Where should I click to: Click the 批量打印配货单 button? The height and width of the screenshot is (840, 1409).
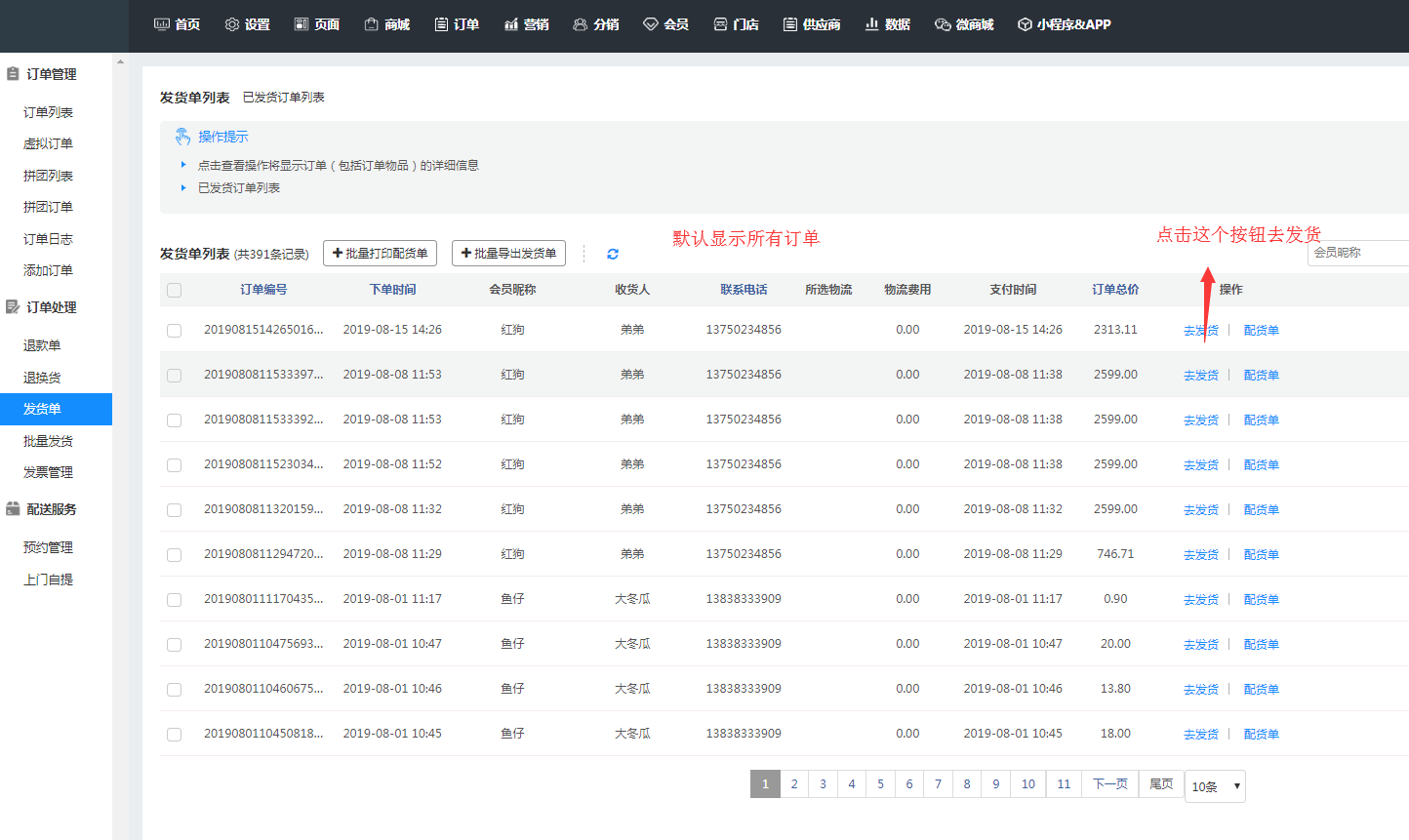tap(380, 254)
